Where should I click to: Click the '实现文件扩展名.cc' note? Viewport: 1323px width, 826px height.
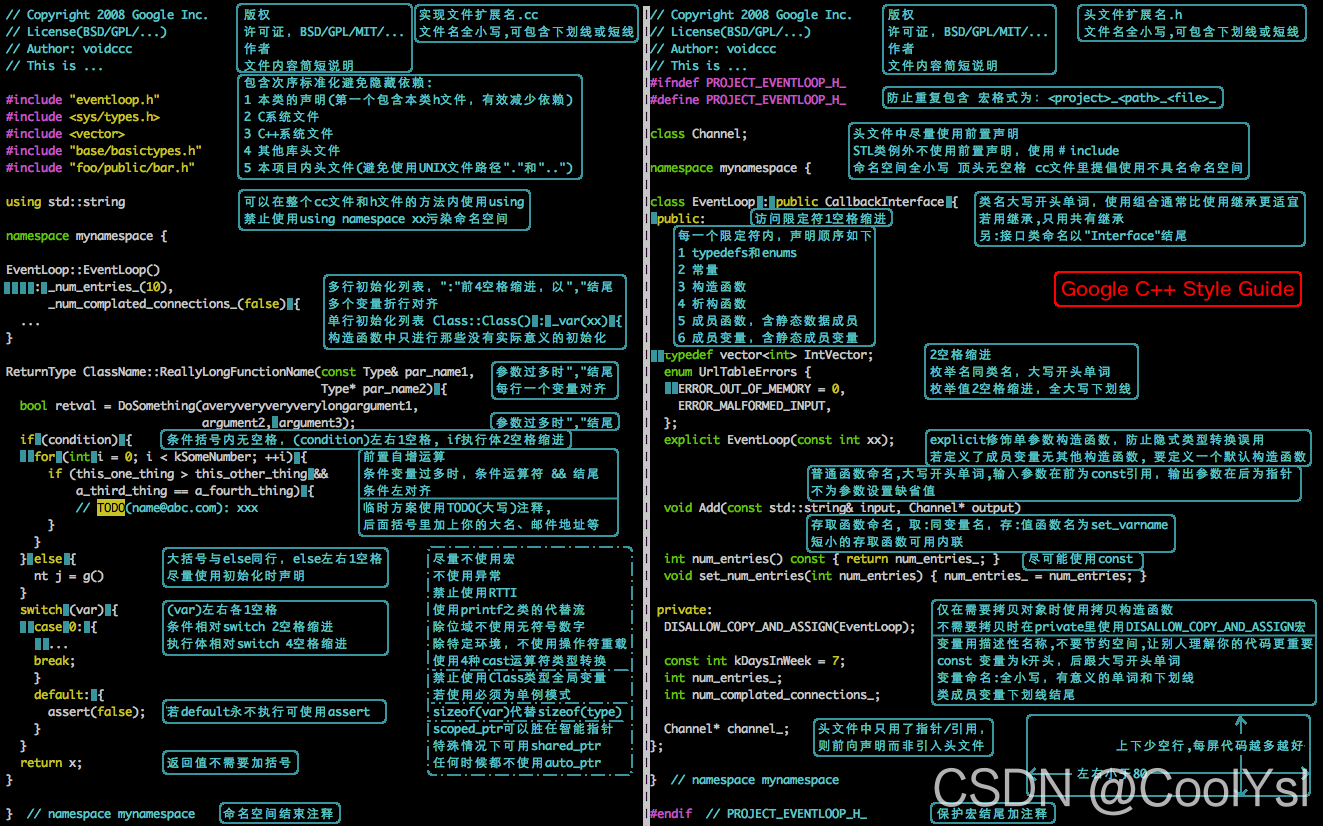[x=479, y=15]
